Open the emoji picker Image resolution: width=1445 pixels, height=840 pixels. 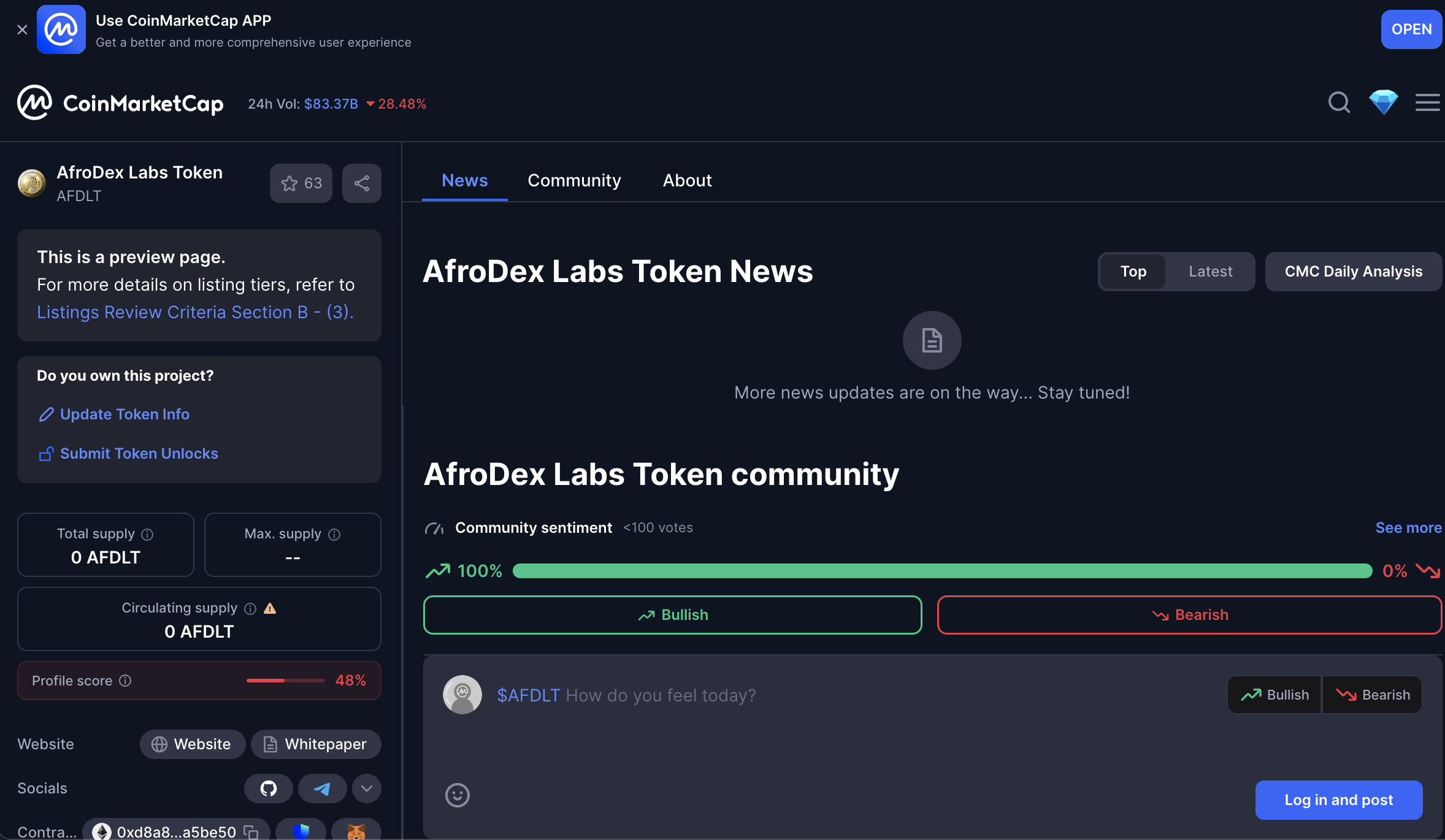(458, 795)
